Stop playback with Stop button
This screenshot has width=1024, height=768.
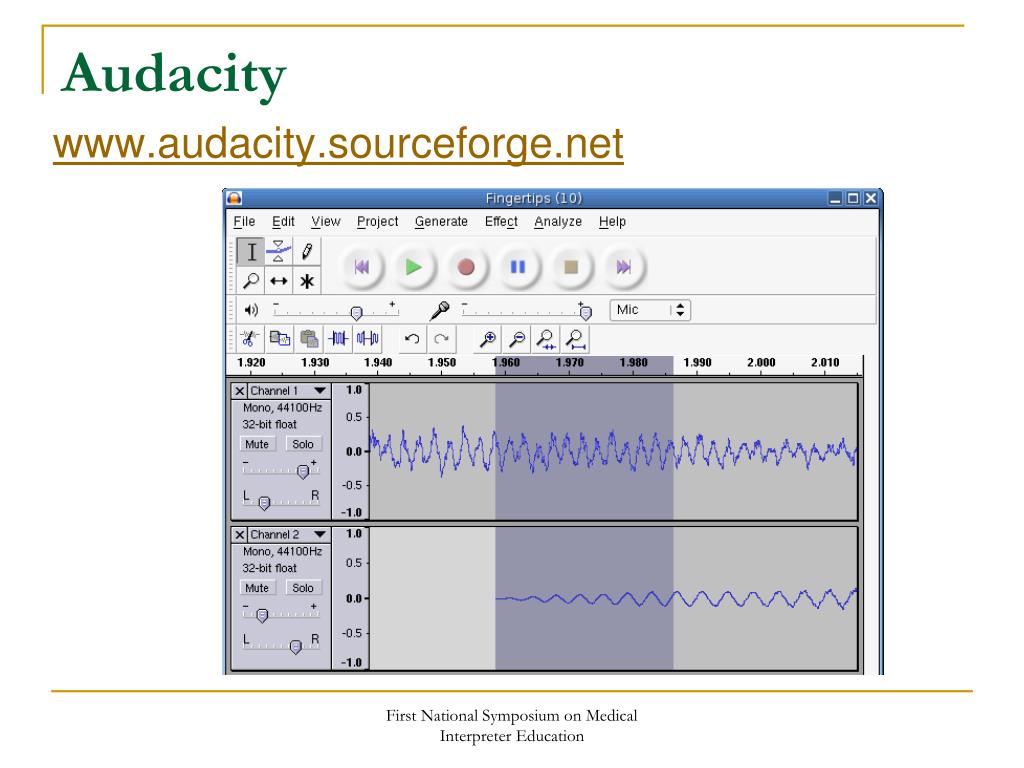pyautogui.click(x=571, y=266)
